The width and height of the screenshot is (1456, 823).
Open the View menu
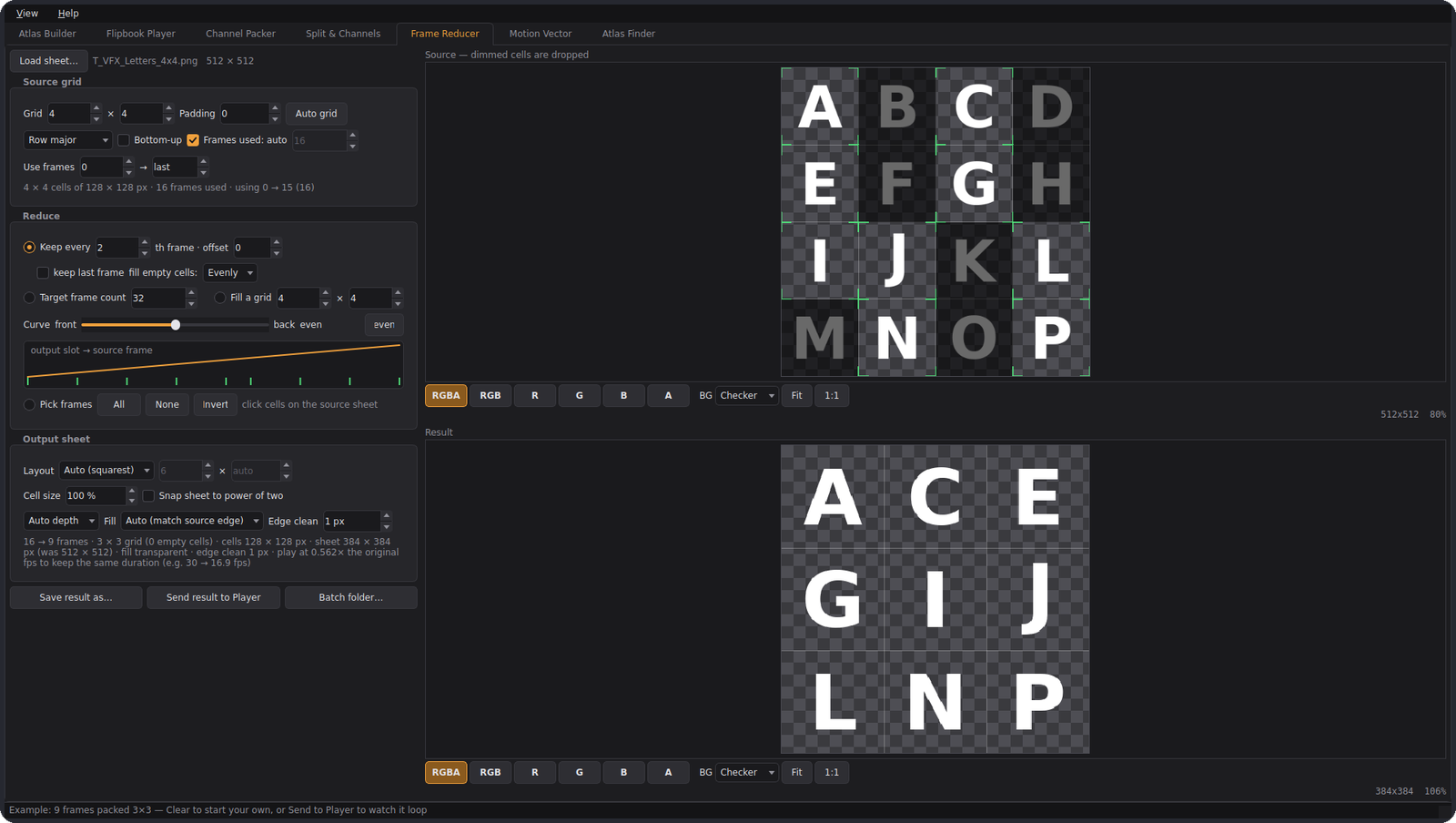[x=27, y=13]
